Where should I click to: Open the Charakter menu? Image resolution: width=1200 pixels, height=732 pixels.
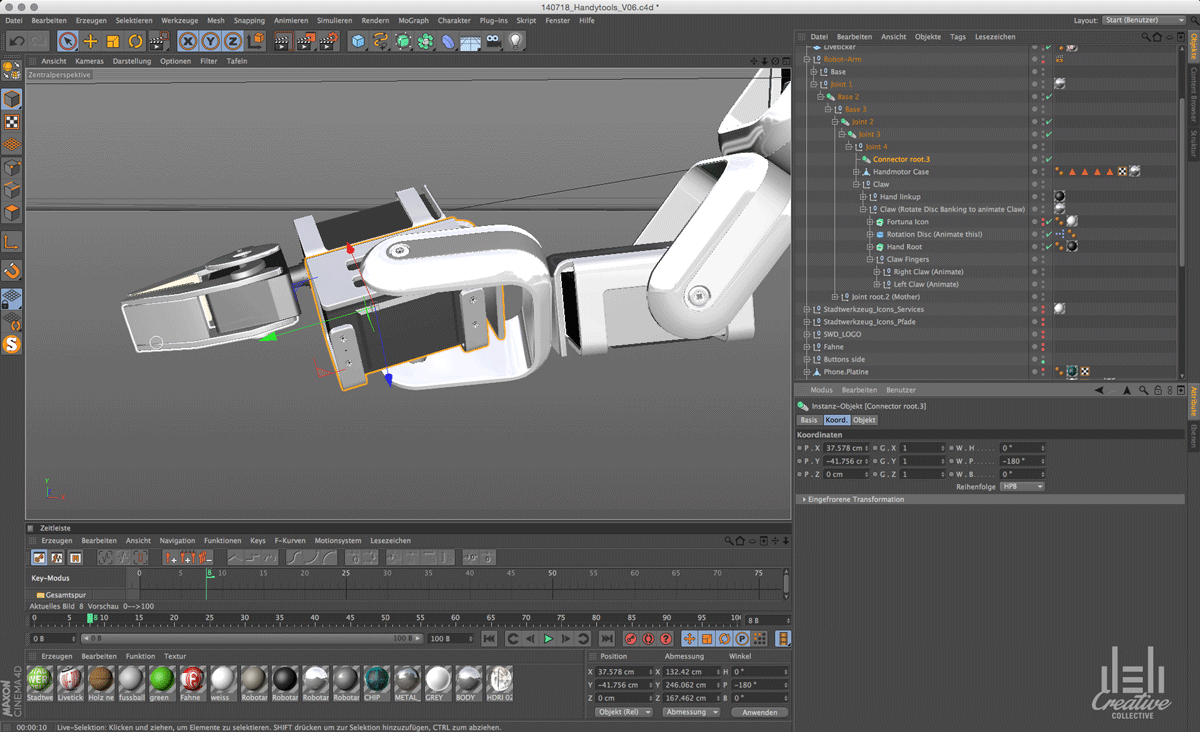tap(454, 20)
